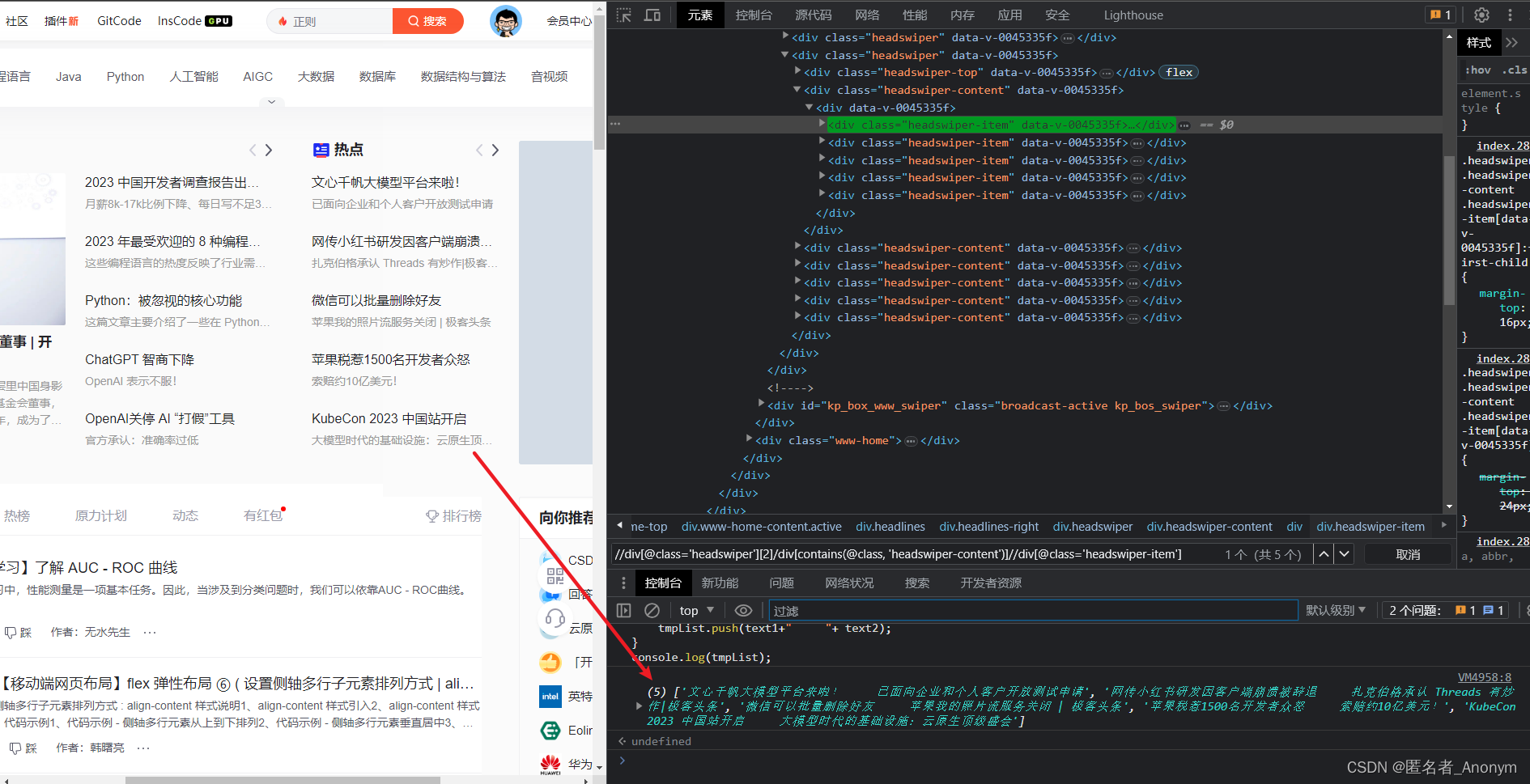This screenshot has height=784, width=1530.
Task: Expand the www-home div node
Action: (749, 438)
